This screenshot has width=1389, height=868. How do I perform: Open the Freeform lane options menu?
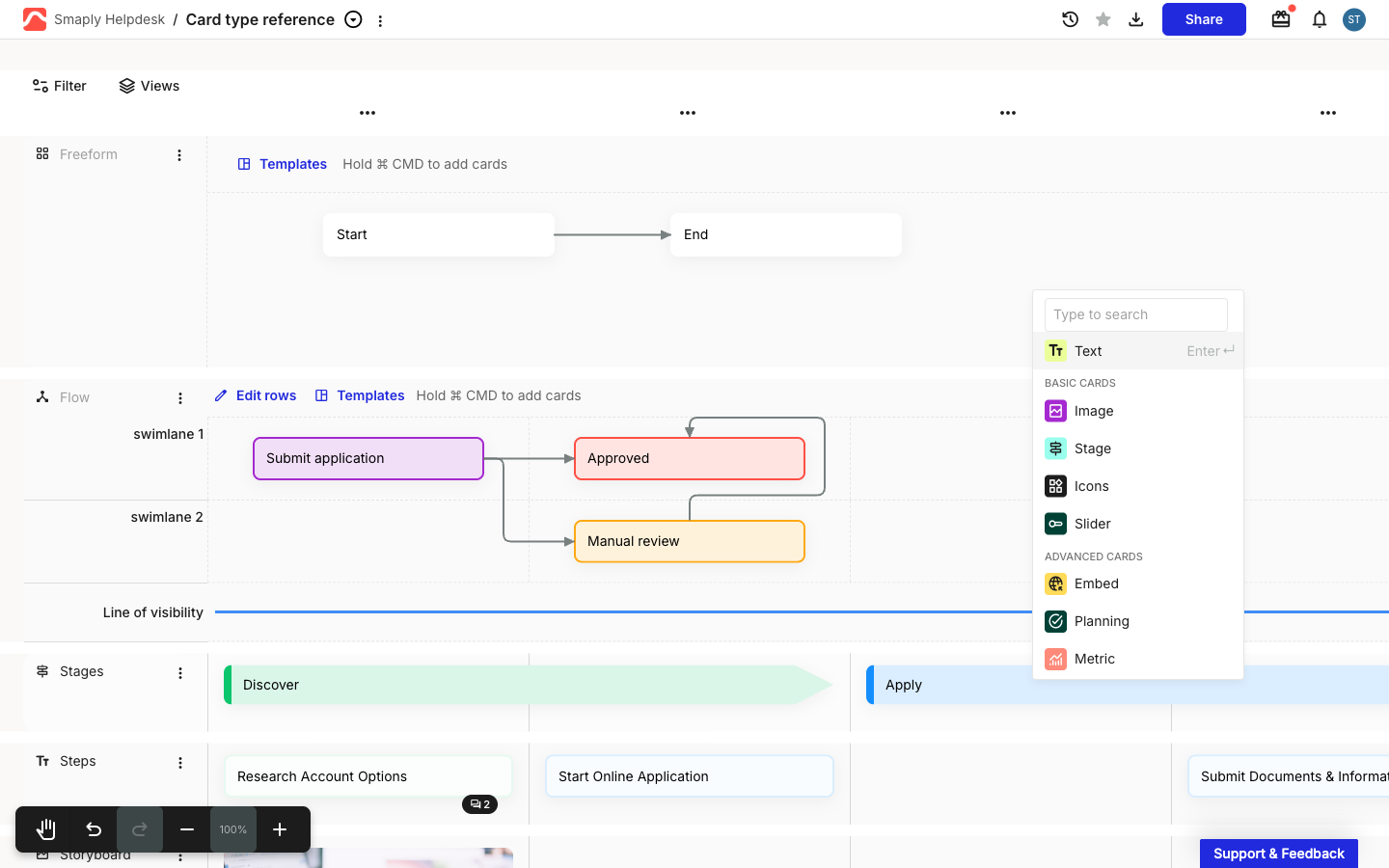tap(179, 155)
